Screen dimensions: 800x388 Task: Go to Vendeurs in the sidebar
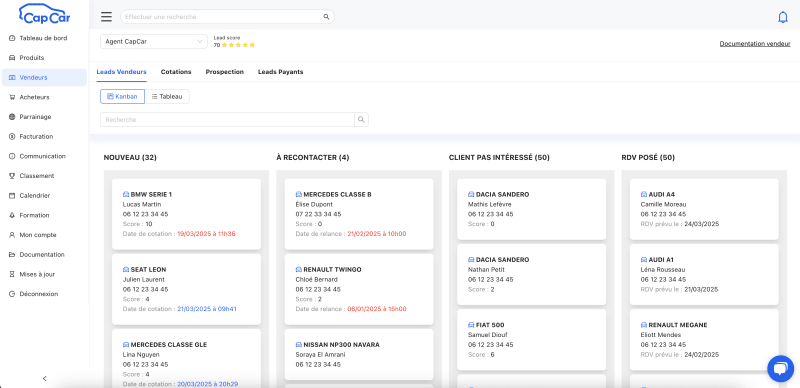(x=44, y=78)
